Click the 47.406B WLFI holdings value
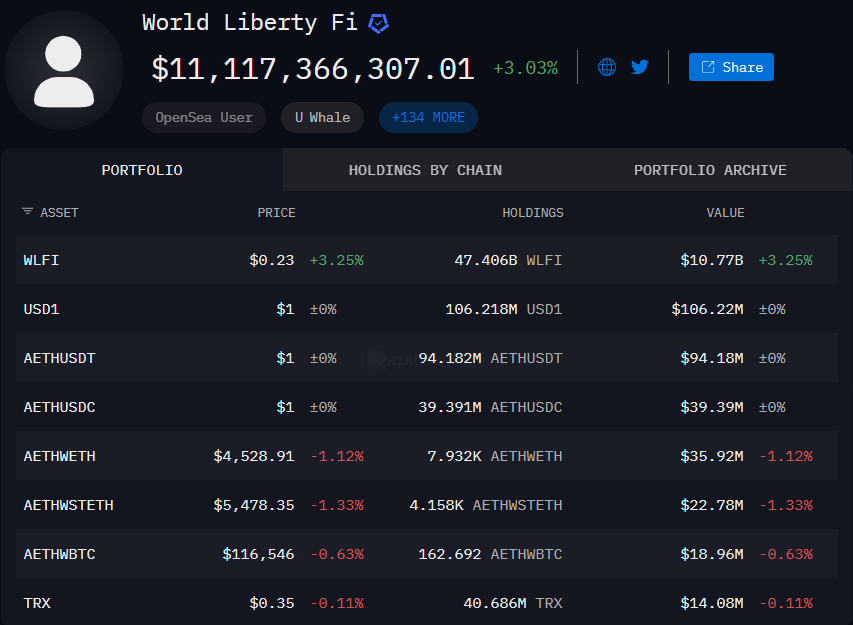853x625 pixels. click(x=508, y=260)
